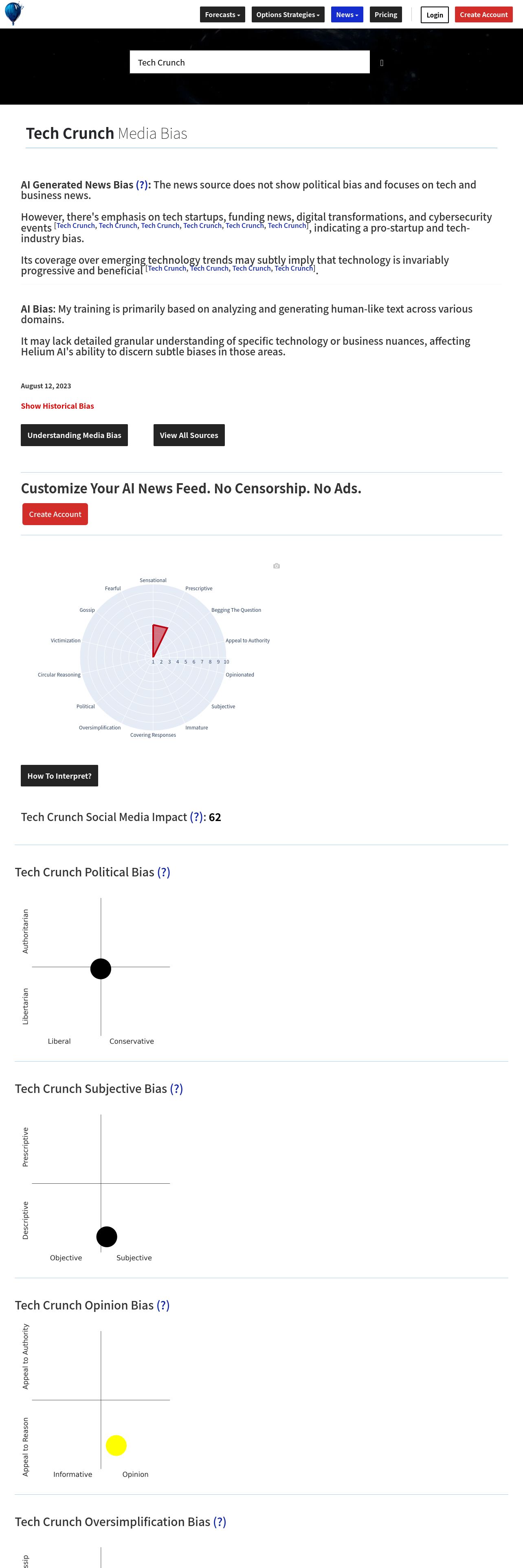Screen dimensions: 523x1568
Task: Expand the Options Strategies dropdown
Action: 288,15
